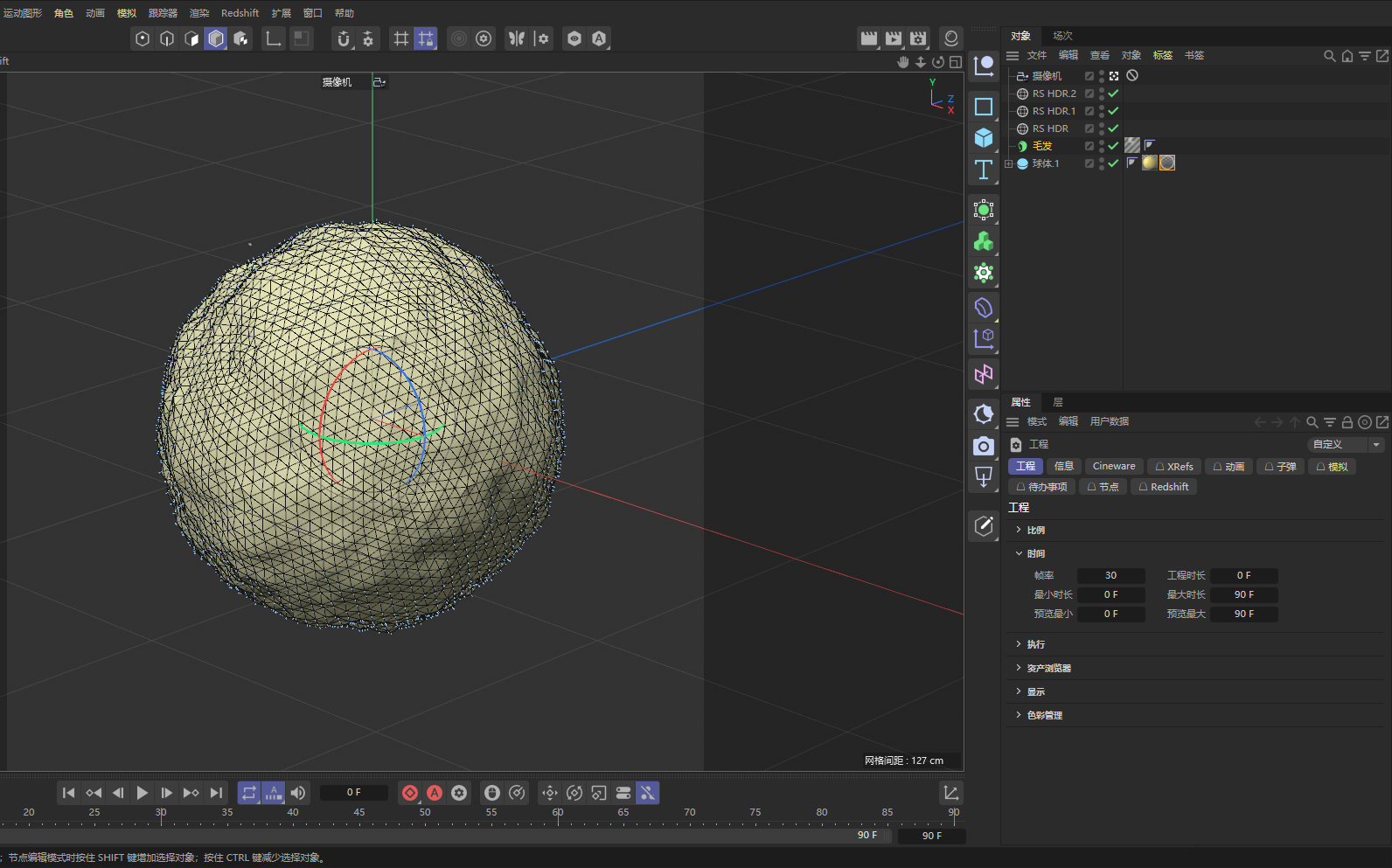Collapse the 时间 section
The width and height of the screenshot is (1392, 868).
coord(1019,553)
